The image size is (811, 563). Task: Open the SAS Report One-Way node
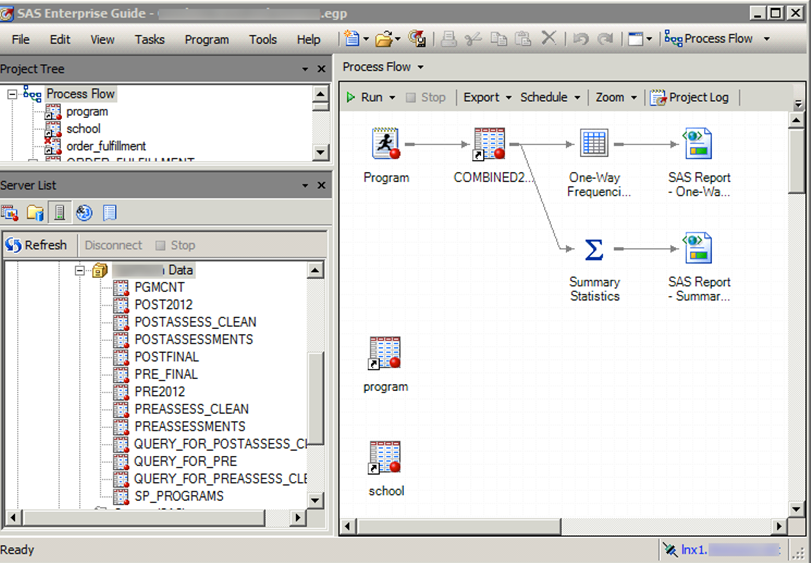pos(697,144)
